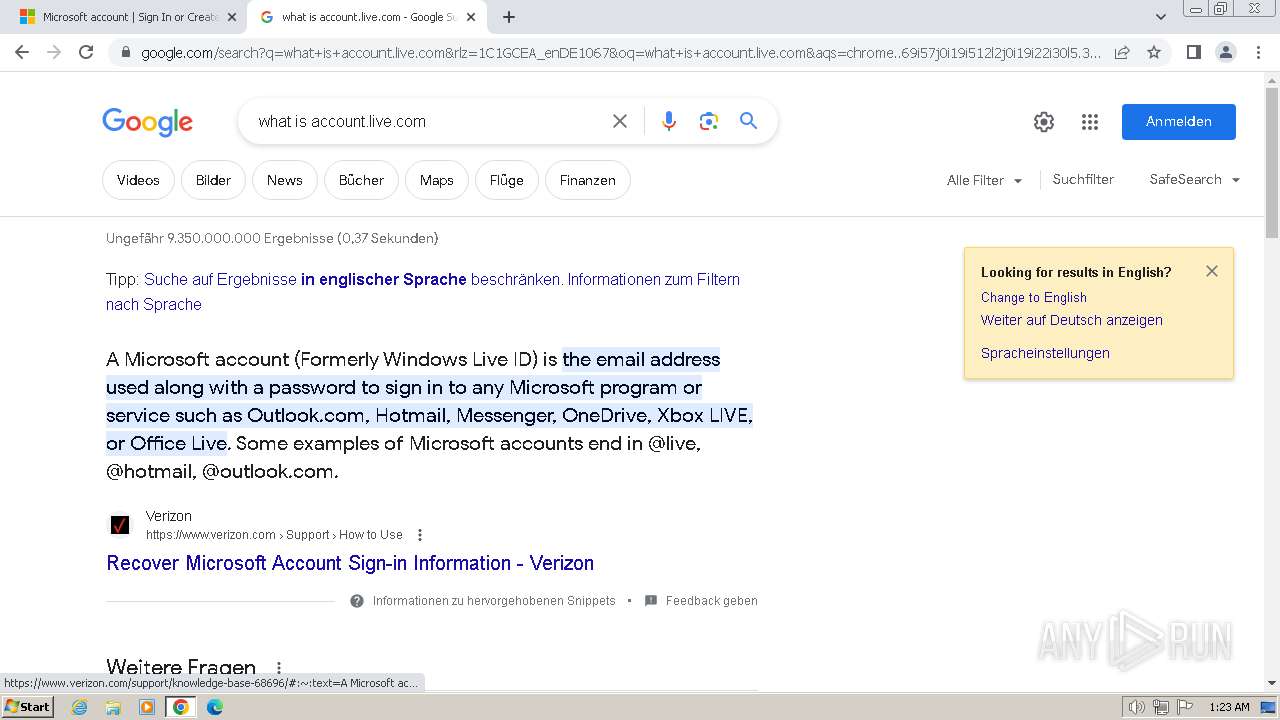Expand the SafeSearch dropdown

pyautogui.click(x=1195, y=179)
